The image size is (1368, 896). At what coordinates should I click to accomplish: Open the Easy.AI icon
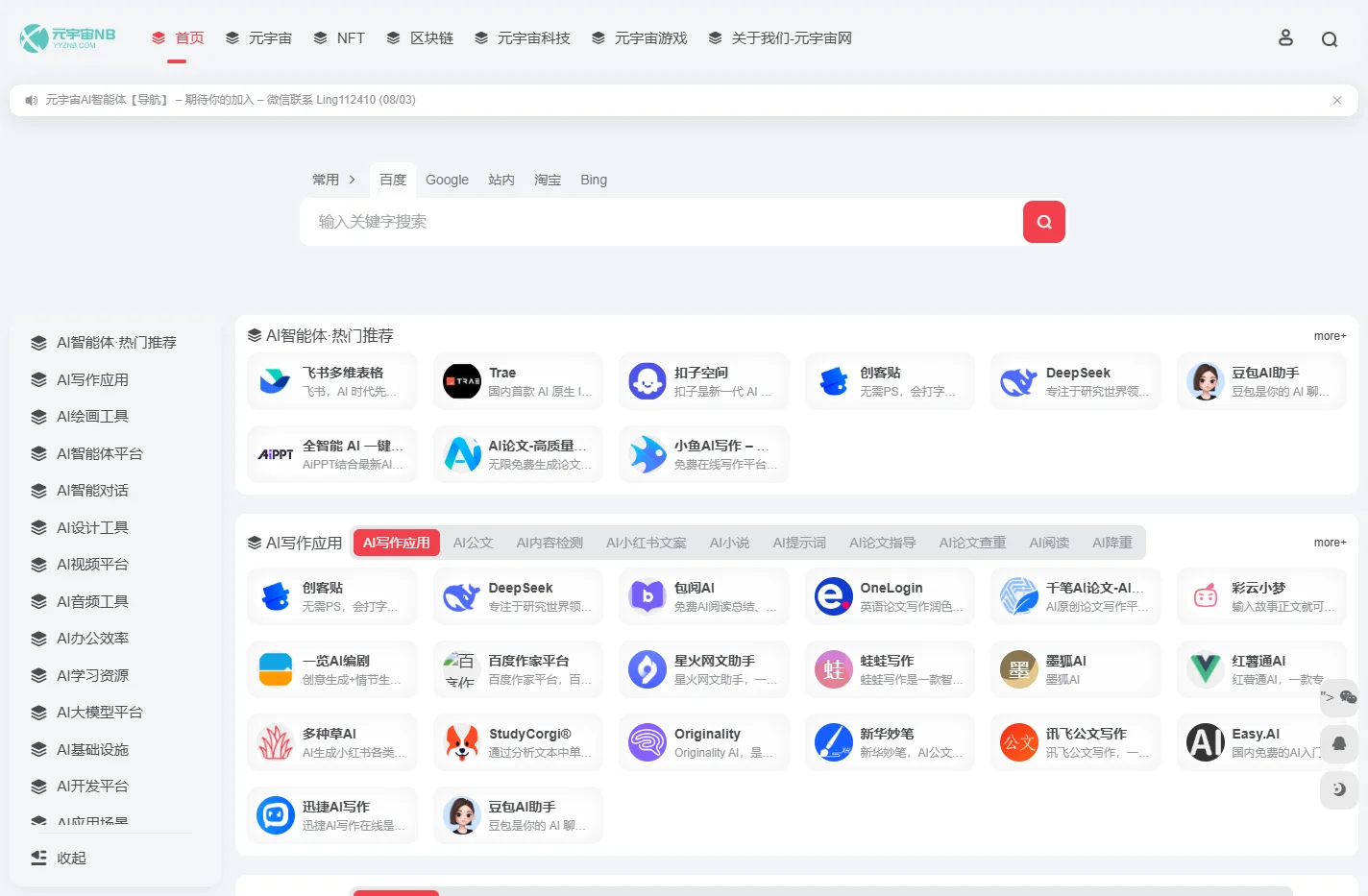(1206, 742)
